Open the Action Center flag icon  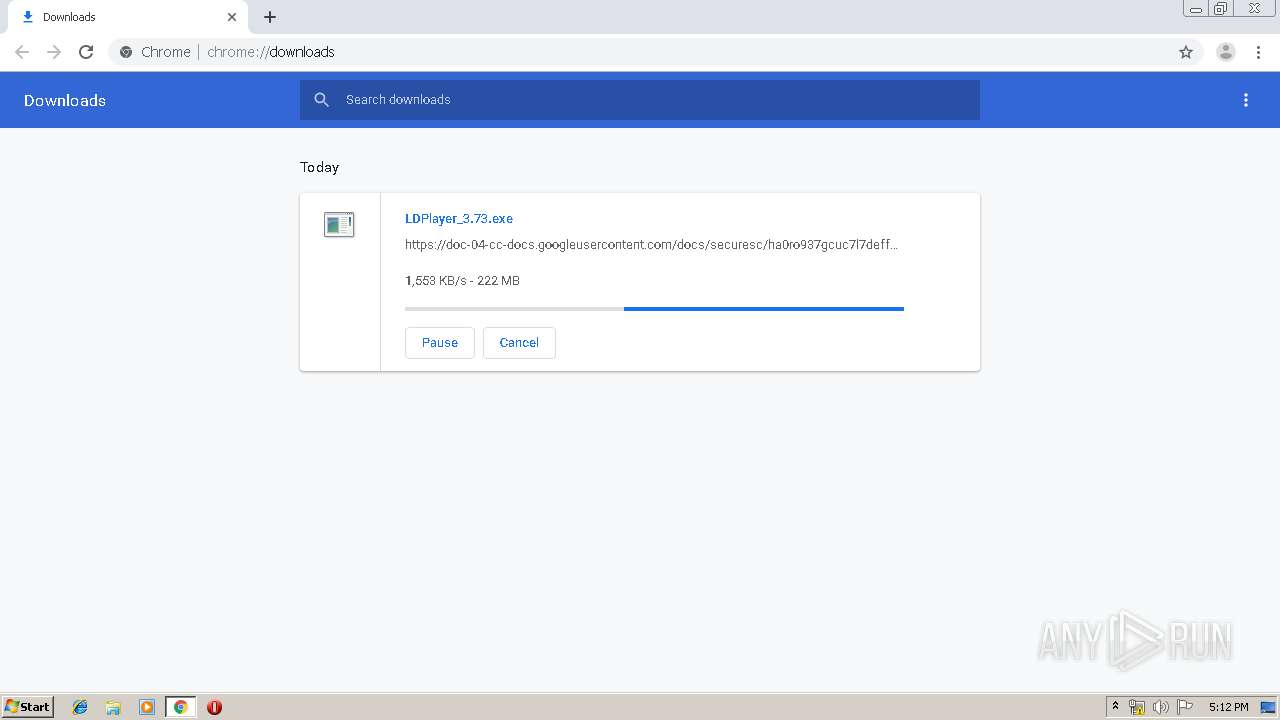[x=1185, y=707]
